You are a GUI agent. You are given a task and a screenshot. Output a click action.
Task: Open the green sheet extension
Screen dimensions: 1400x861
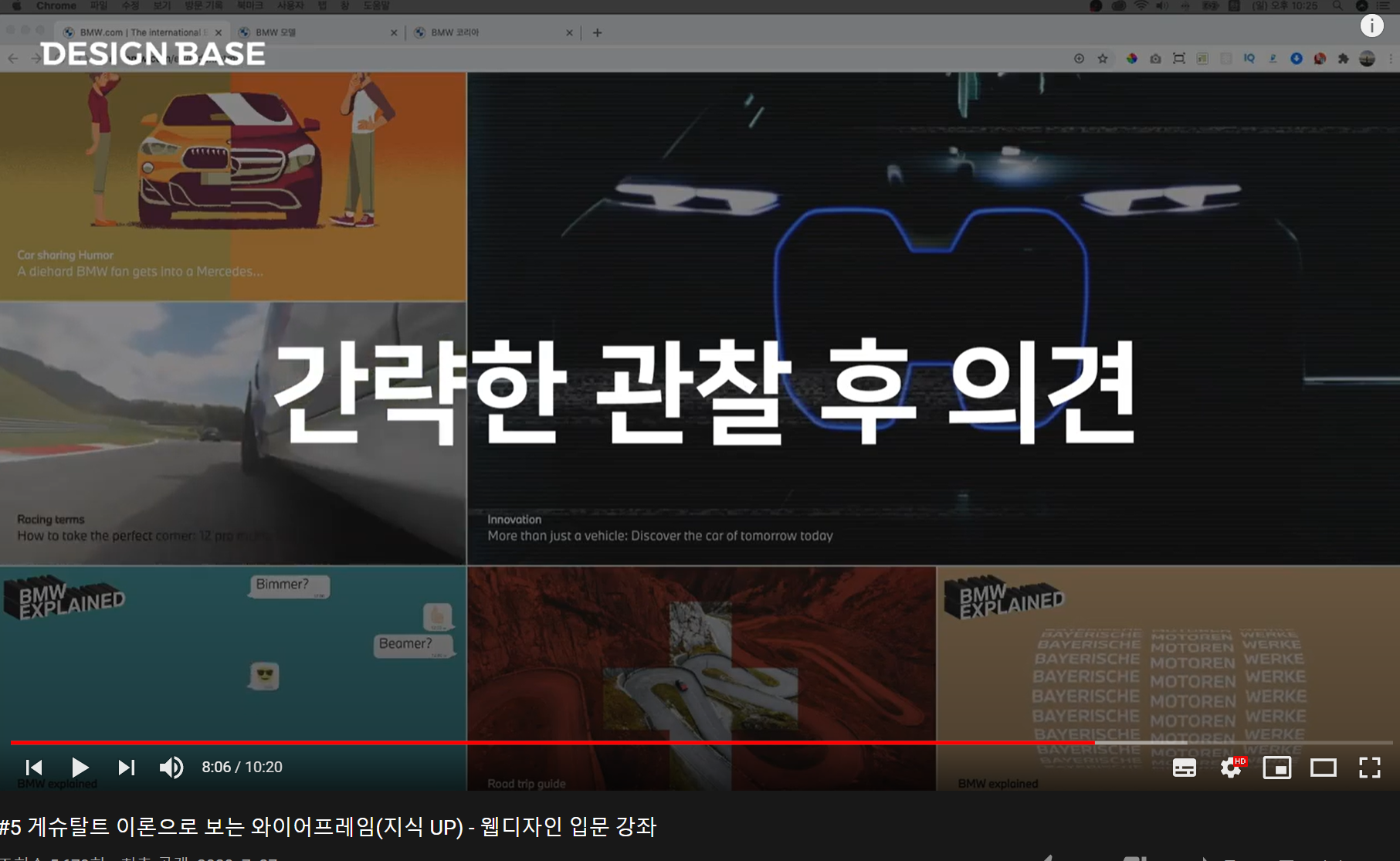pos(1202,59)
